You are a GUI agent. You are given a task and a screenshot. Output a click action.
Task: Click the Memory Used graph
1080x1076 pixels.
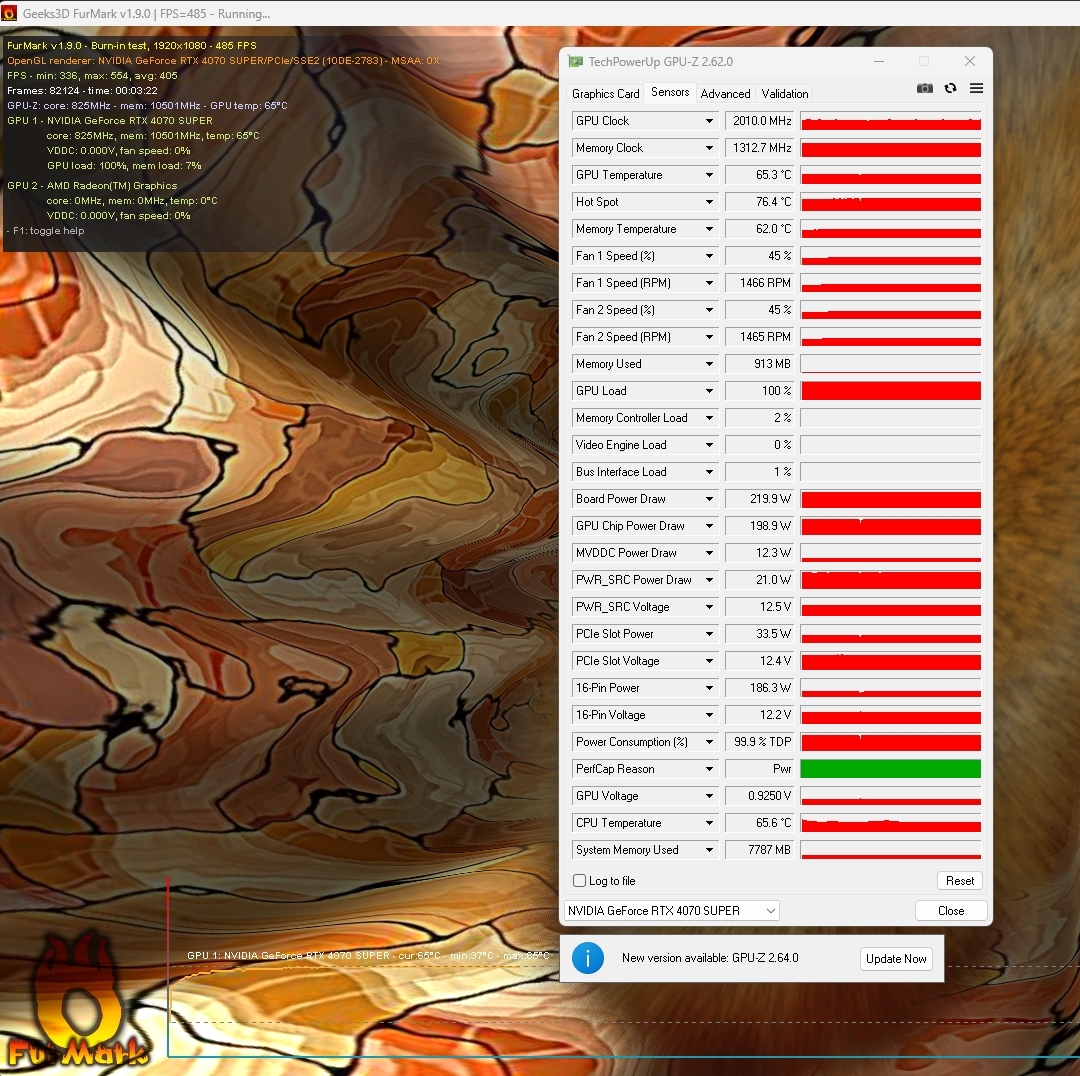pyautogui.click(x=891, y=364)
